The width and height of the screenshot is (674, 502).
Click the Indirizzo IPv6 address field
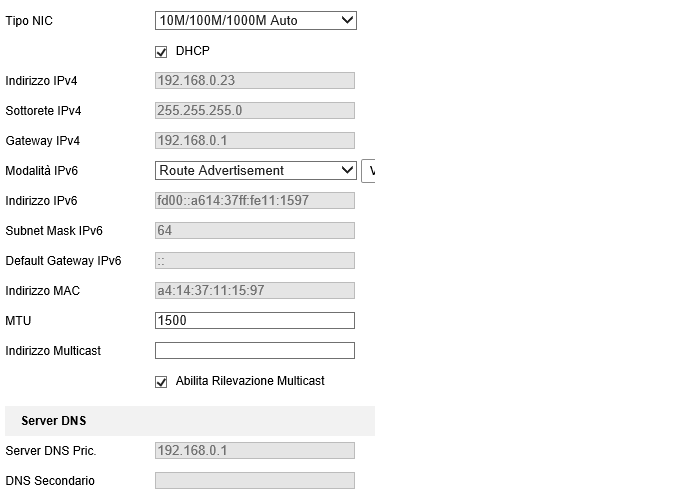coord(255,201)
